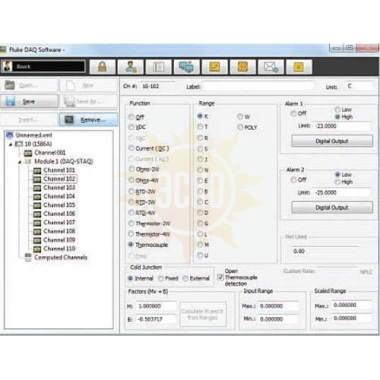Click the Label input field
Screen dimensions: 380x380
pyautogui.click(x=258, y=86)
